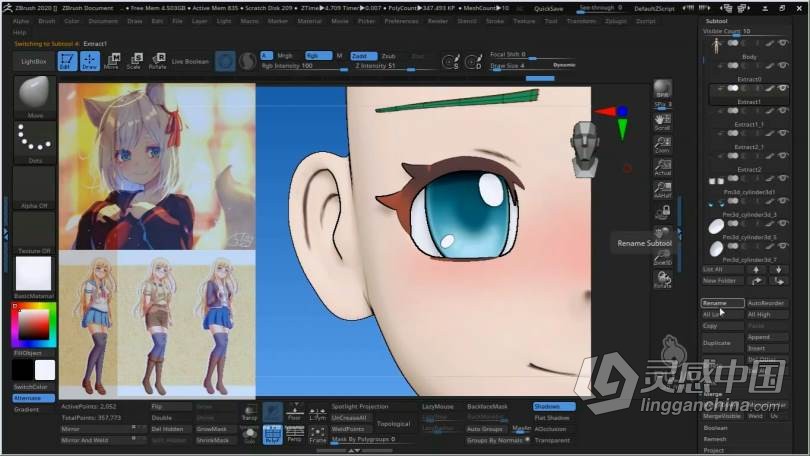Toggle the Persp perspective icon

pos(294,435)
